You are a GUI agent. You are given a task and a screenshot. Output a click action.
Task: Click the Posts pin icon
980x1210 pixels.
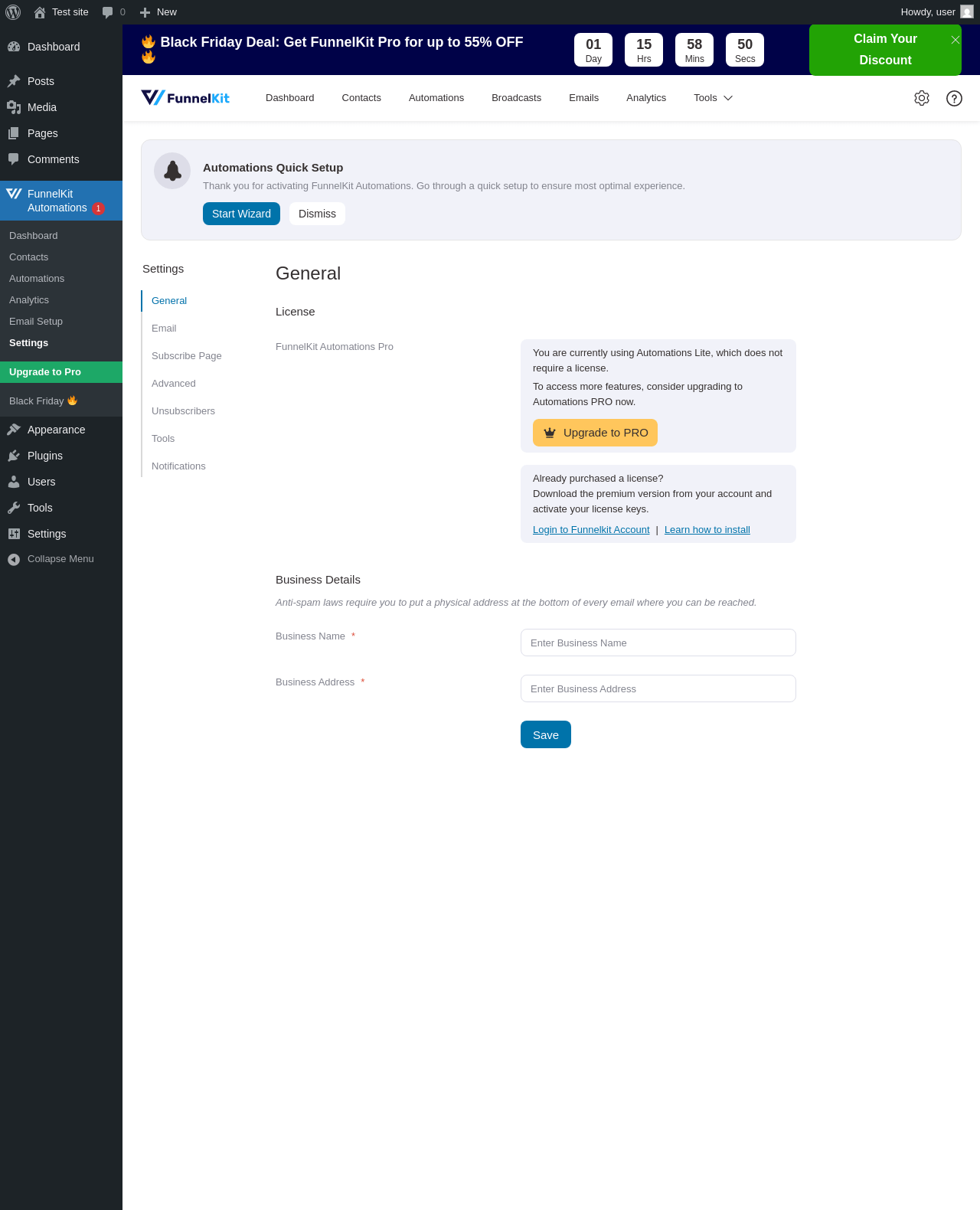[14, 81]
